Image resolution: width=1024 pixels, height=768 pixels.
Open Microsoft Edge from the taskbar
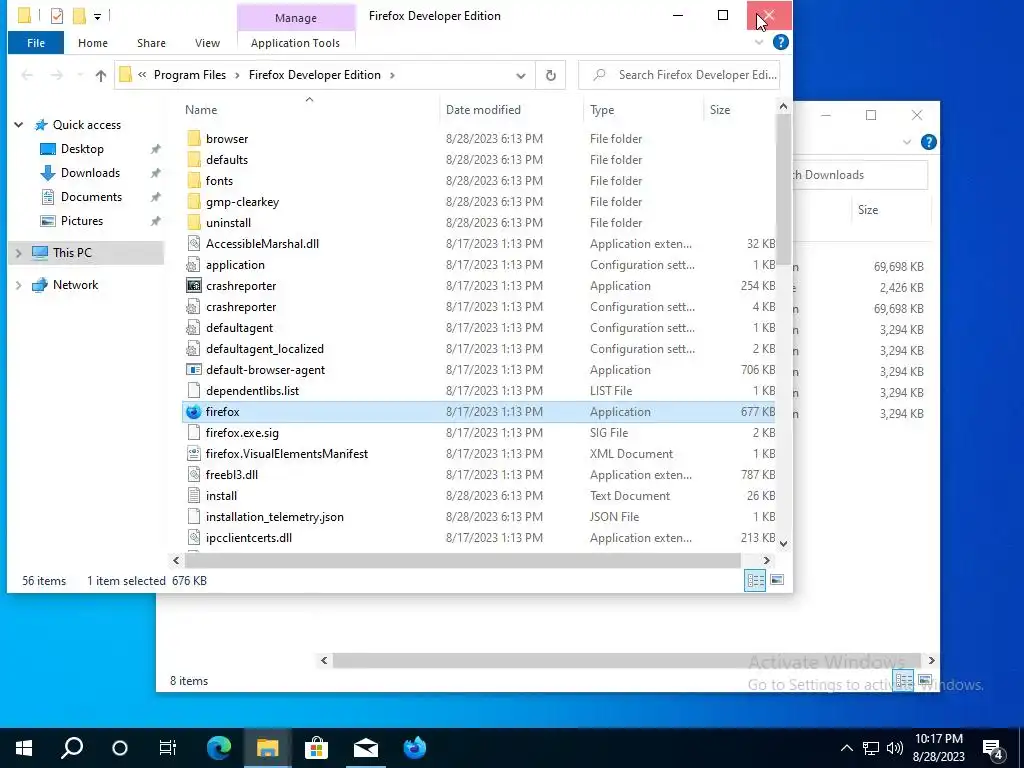point(219,748)
